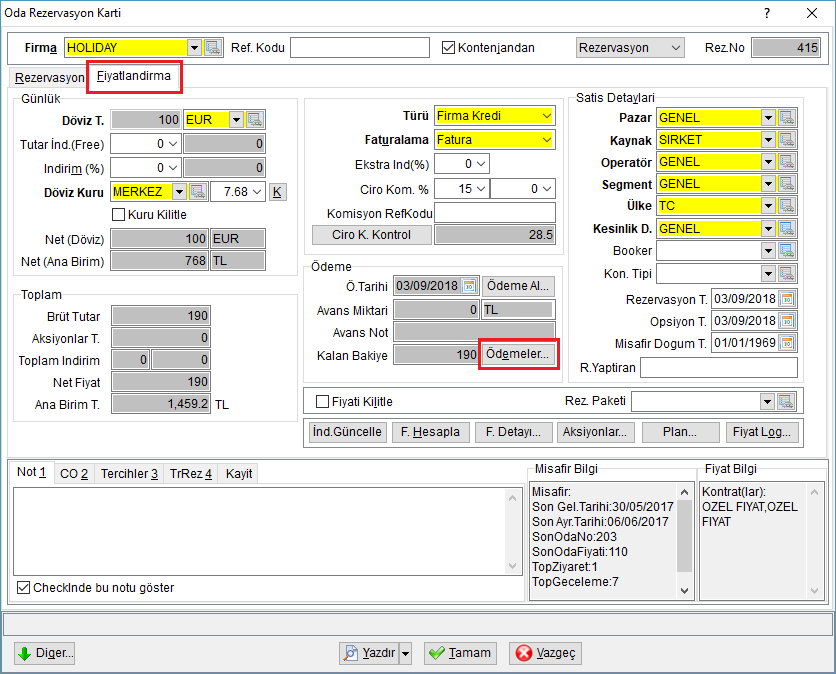Open the Döviz Kuru MERKEZ lookup icon
This screenshot has width=836, height=674.
197,191
